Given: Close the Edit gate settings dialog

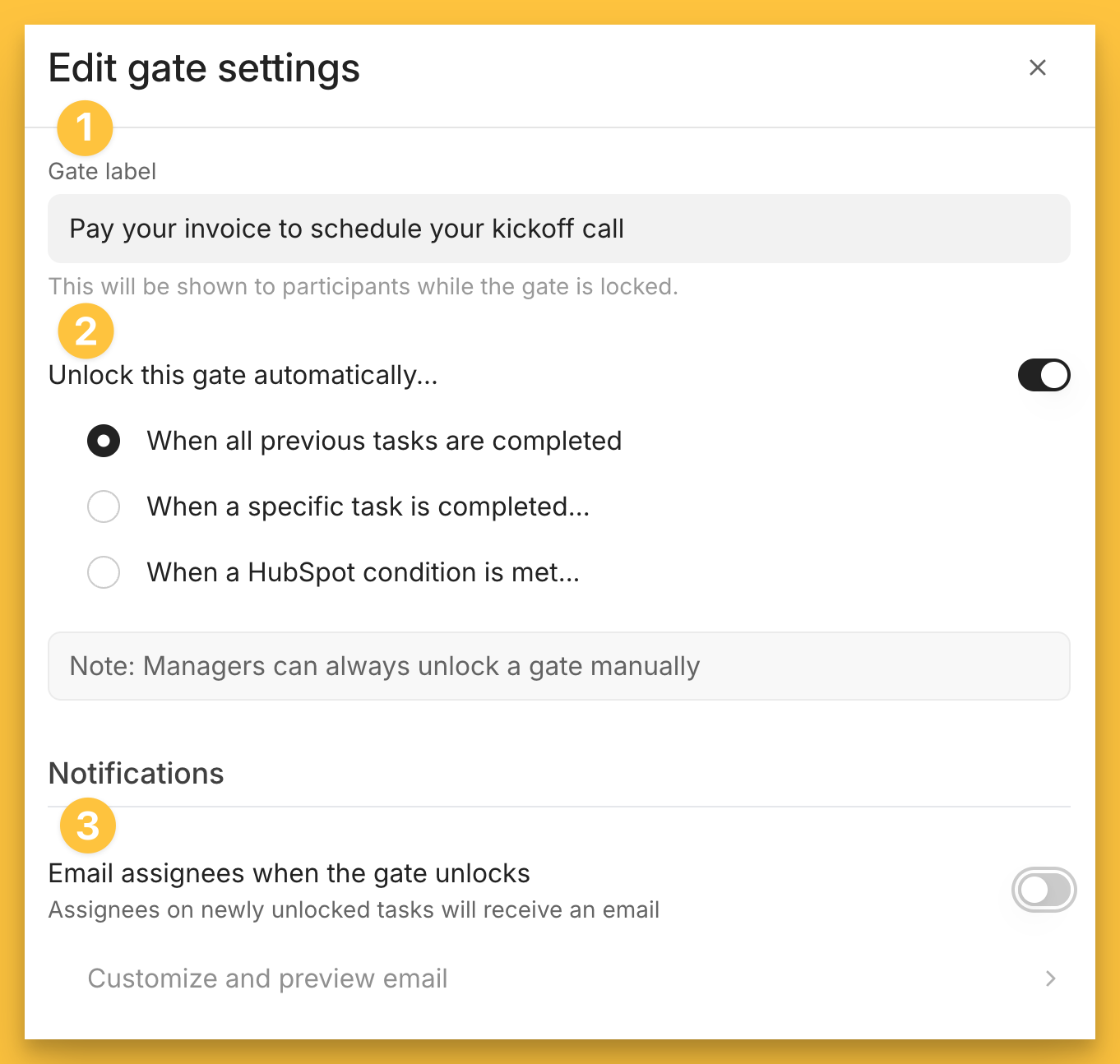Looking at the screenshot, I should point(1038,67).
